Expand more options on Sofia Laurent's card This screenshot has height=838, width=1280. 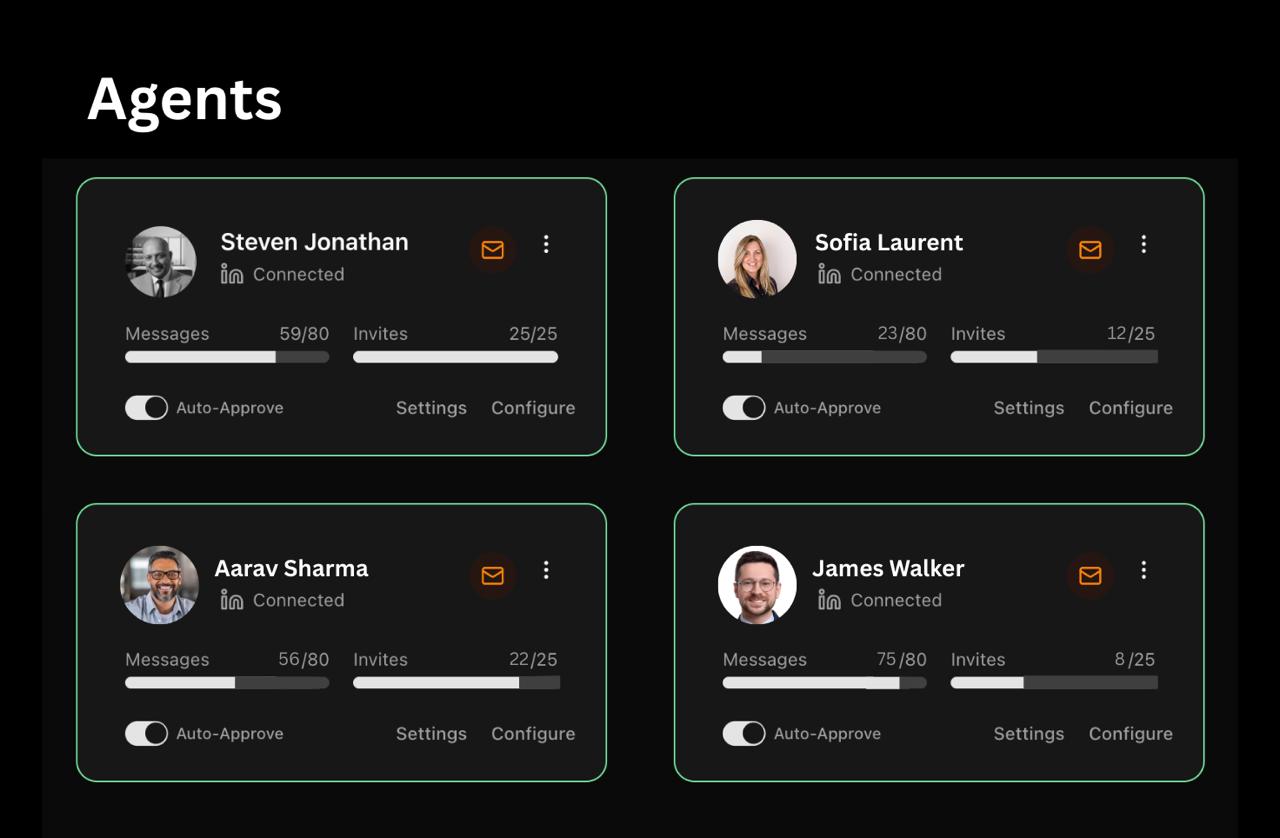click(x=1144, y=244)
